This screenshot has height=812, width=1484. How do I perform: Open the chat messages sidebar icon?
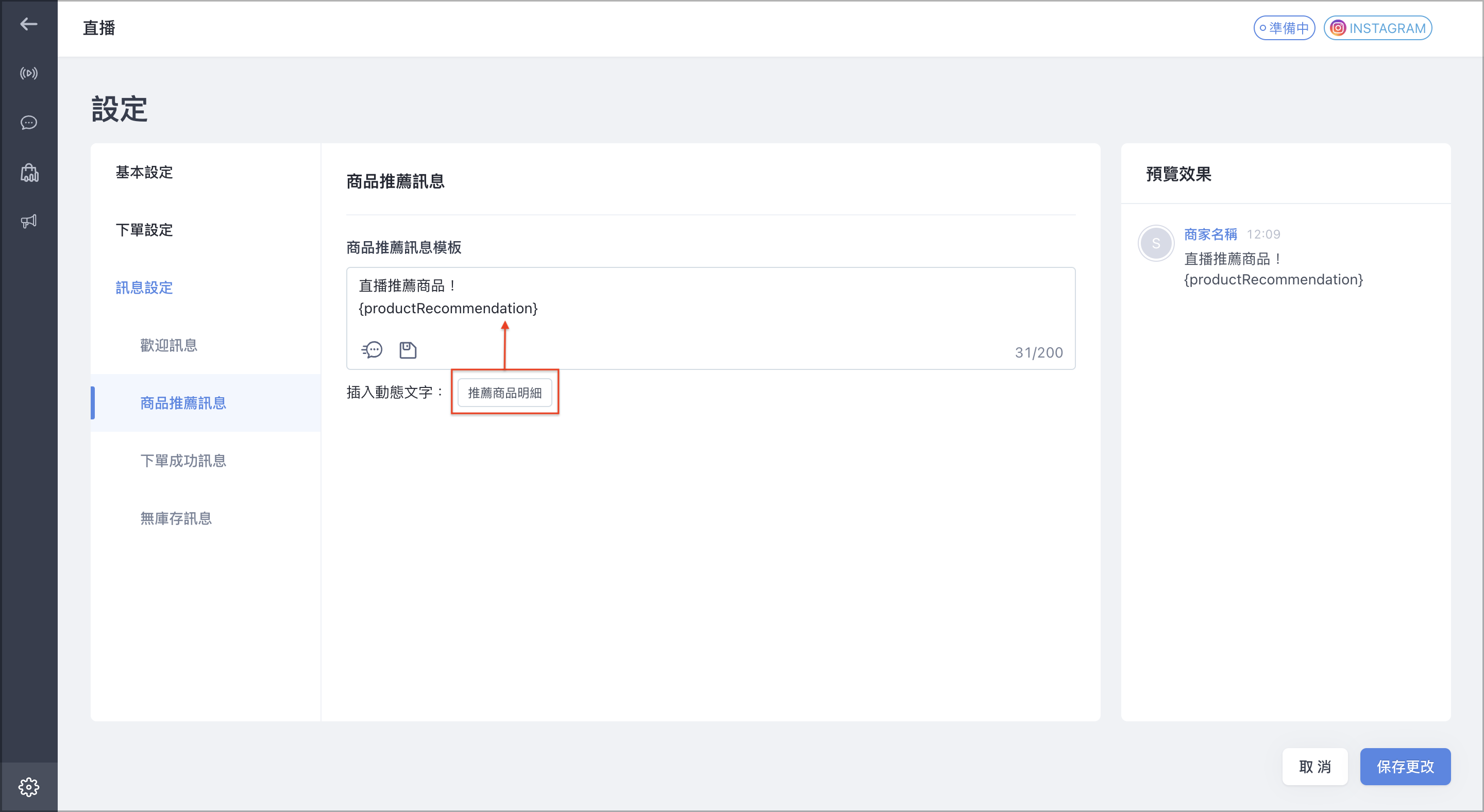(28, 123)
